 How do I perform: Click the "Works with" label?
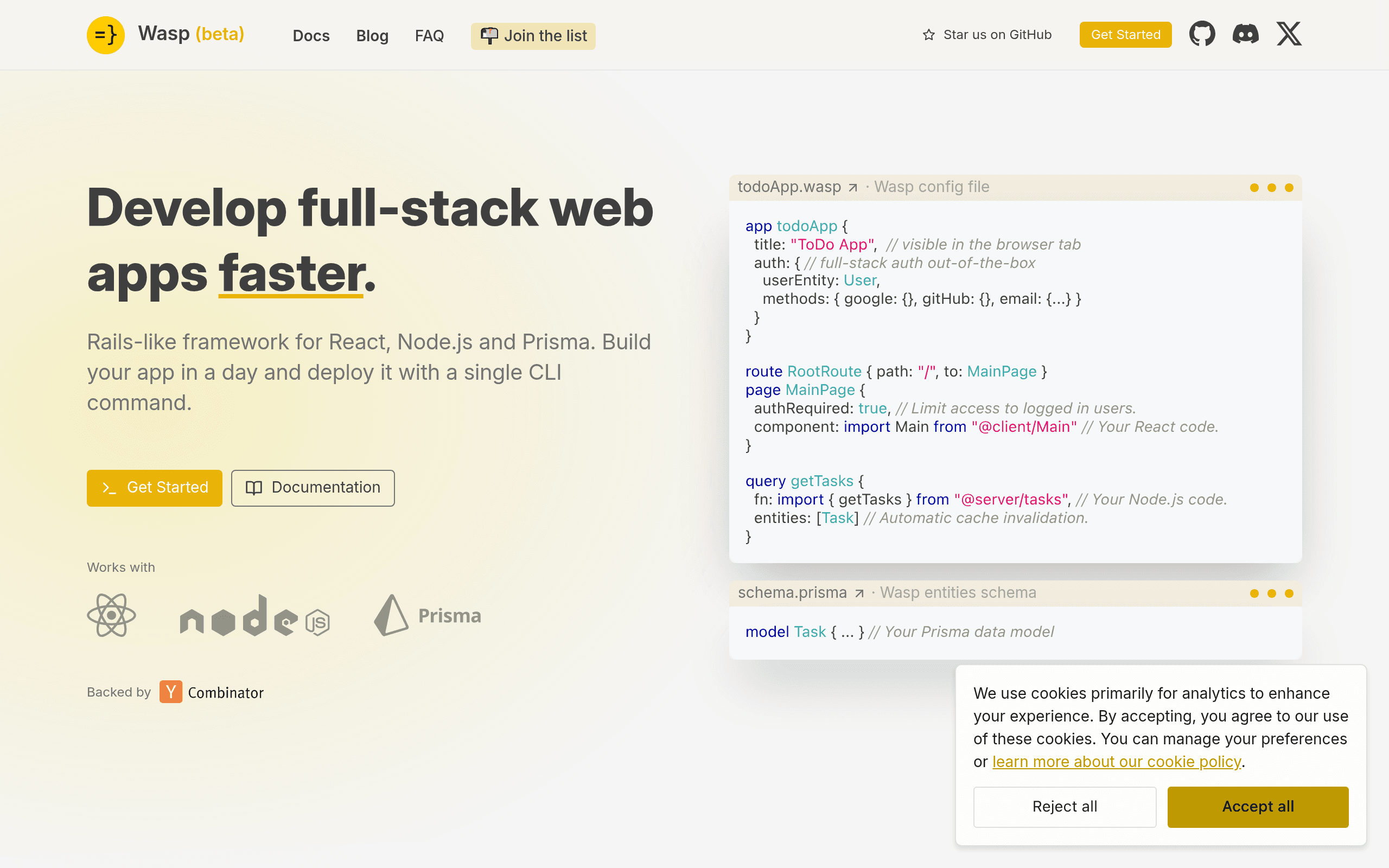click(121, 567)
